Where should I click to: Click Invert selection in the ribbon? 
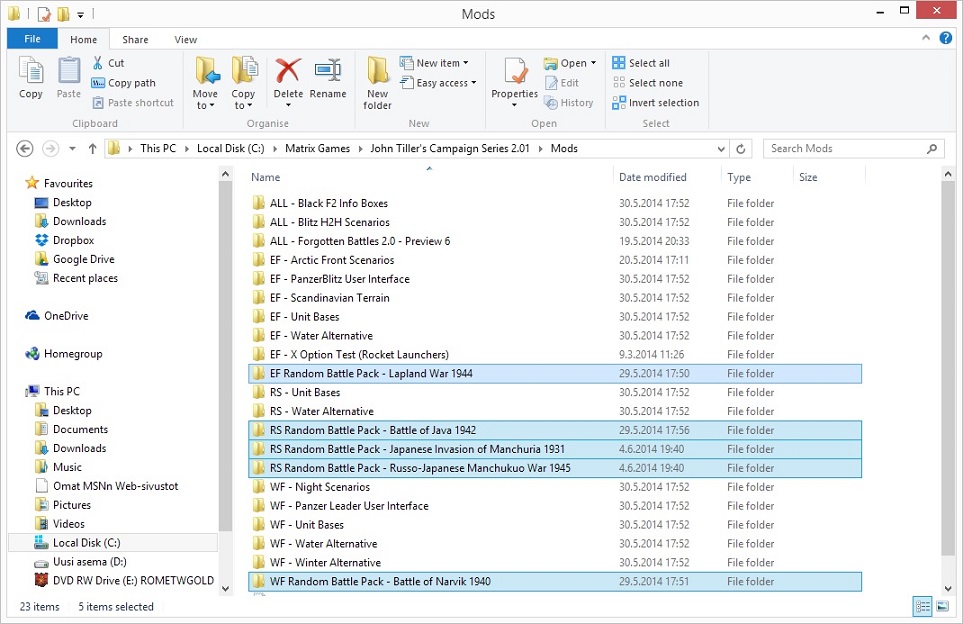(x=655, y=103)
